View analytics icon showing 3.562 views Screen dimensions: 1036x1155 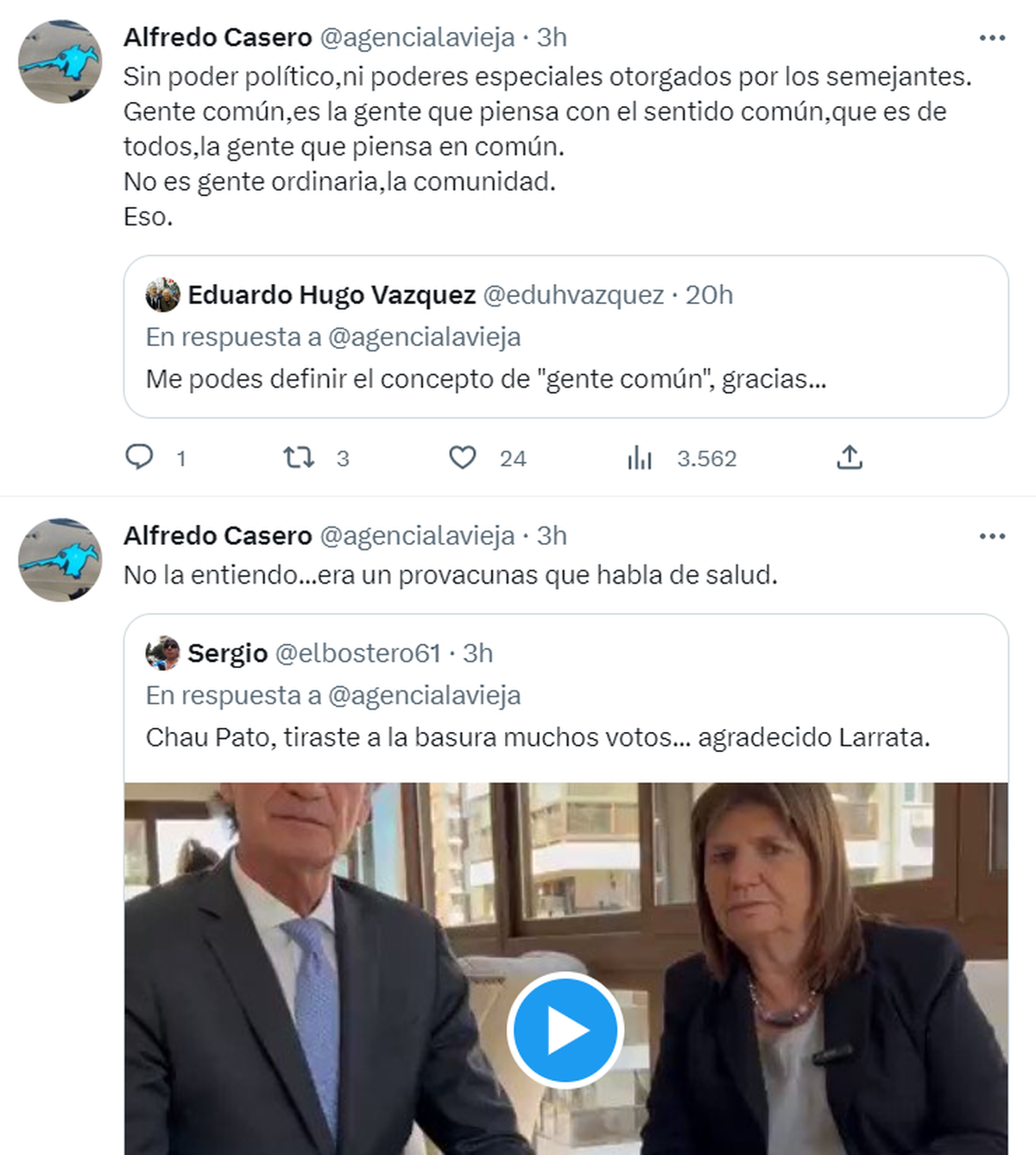[640, 458]
